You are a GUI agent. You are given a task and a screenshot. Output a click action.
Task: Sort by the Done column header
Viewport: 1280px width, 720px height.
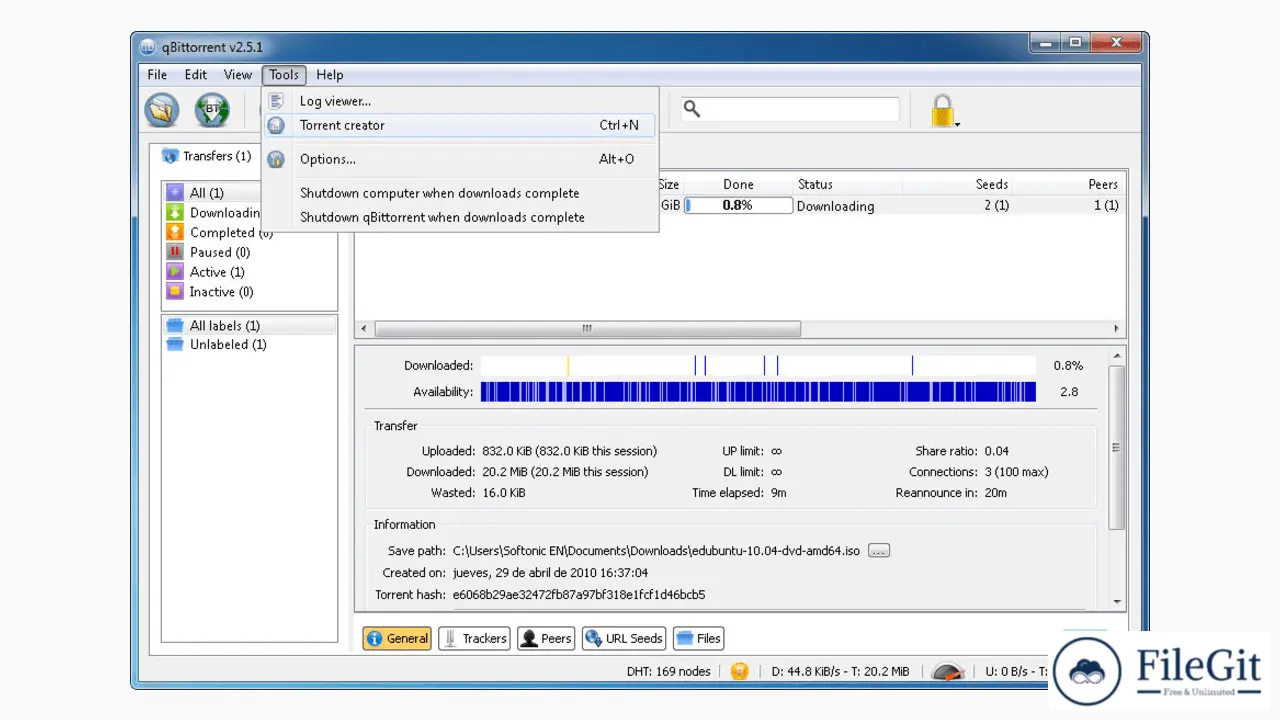(x=738, y=185)
